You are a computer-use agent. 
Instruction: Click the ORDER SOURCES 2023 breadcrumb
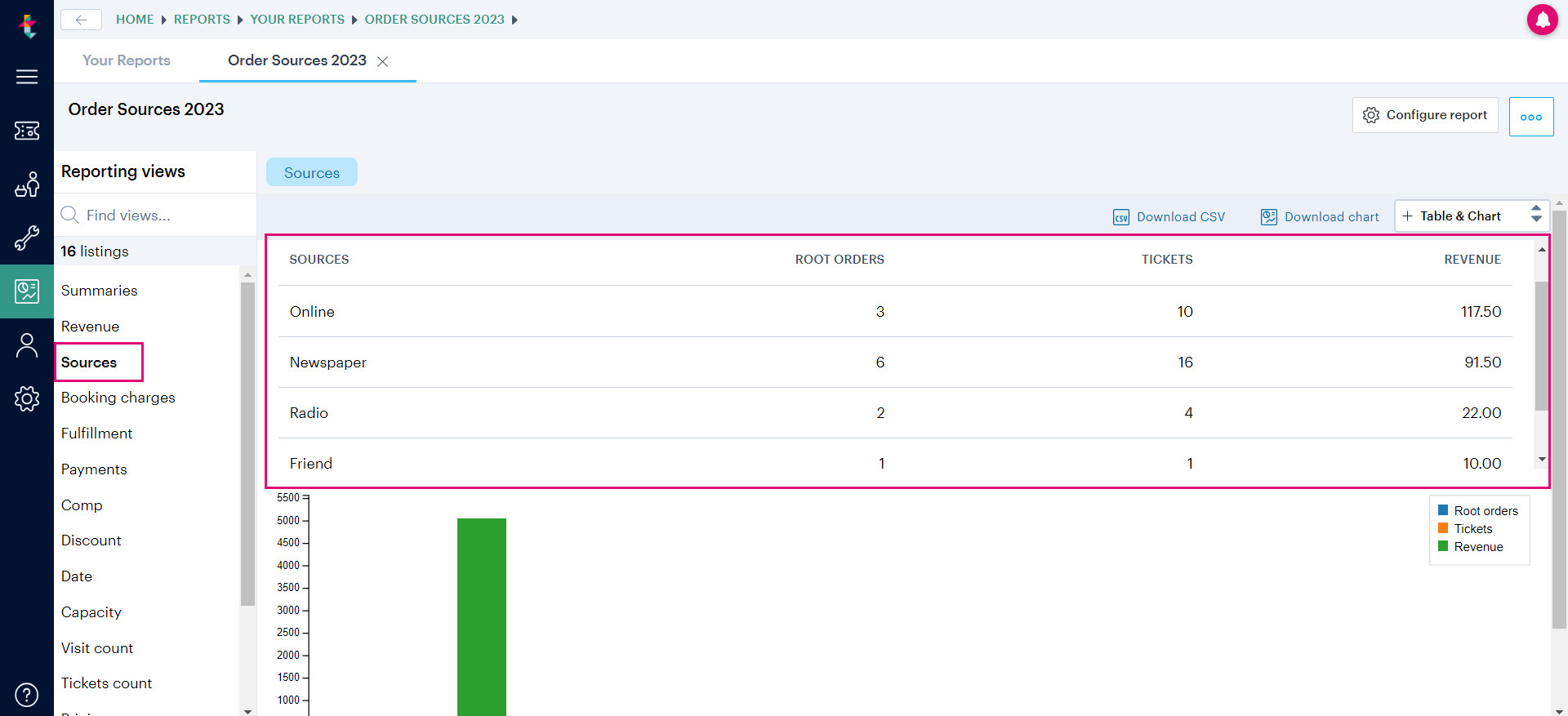(x=434, y=20)
